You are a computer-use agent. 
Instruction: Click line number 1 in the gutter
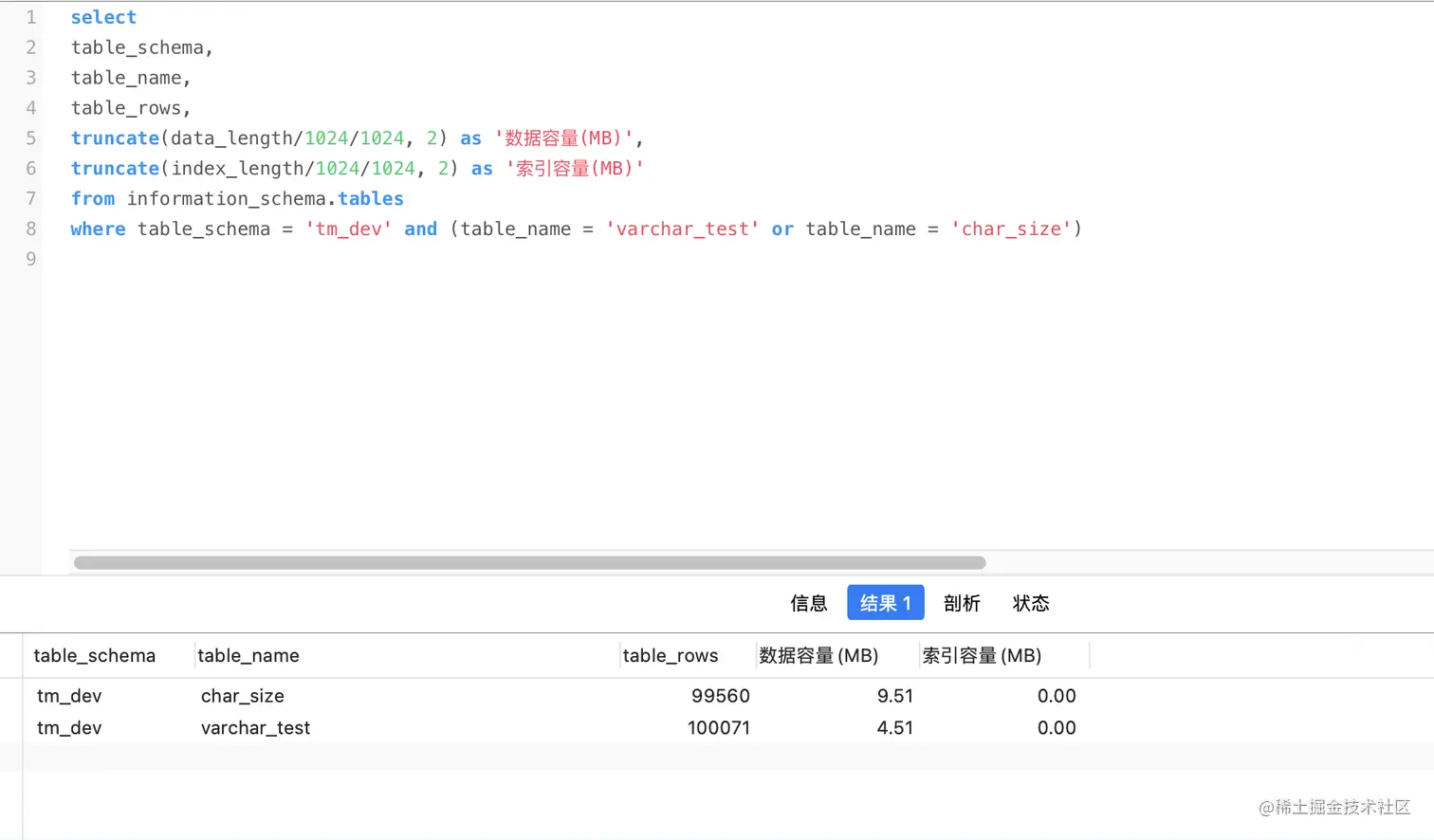point(31,17)
